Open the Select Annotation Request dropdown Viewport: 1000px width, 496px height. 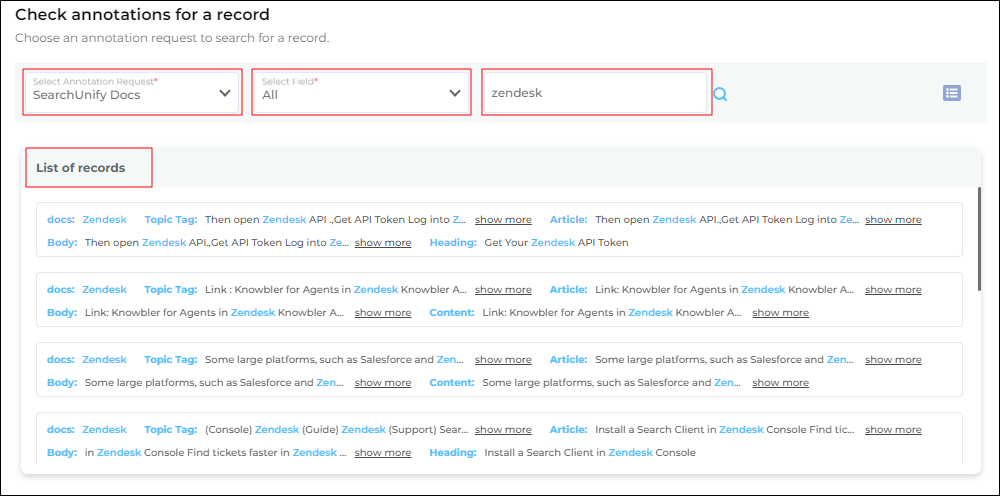(132, 93)
